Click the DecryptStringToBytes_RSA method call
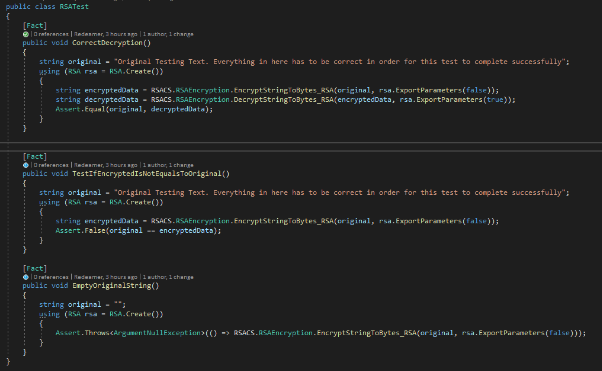Image resolution: width=602 pixels, height=371 pixels. 284,99
